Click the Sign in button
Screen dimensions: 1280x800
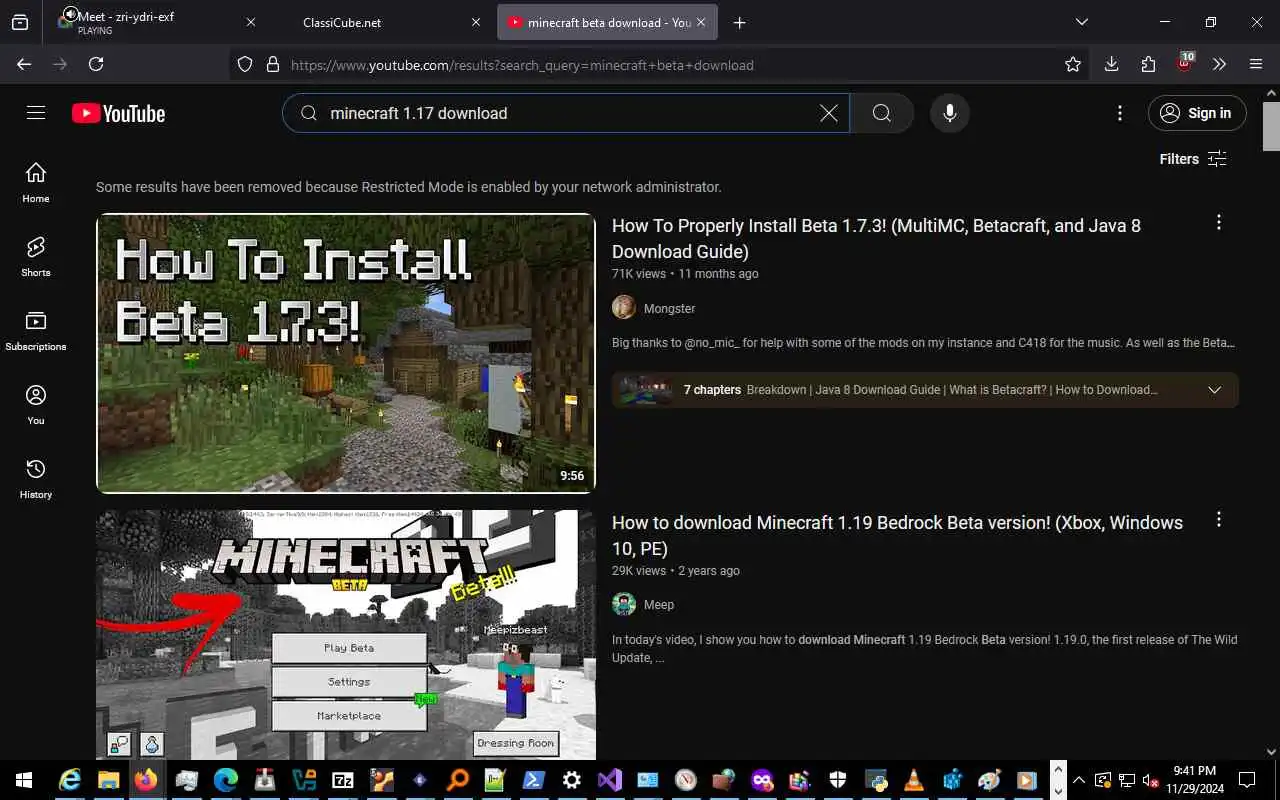coord(1197,113)
